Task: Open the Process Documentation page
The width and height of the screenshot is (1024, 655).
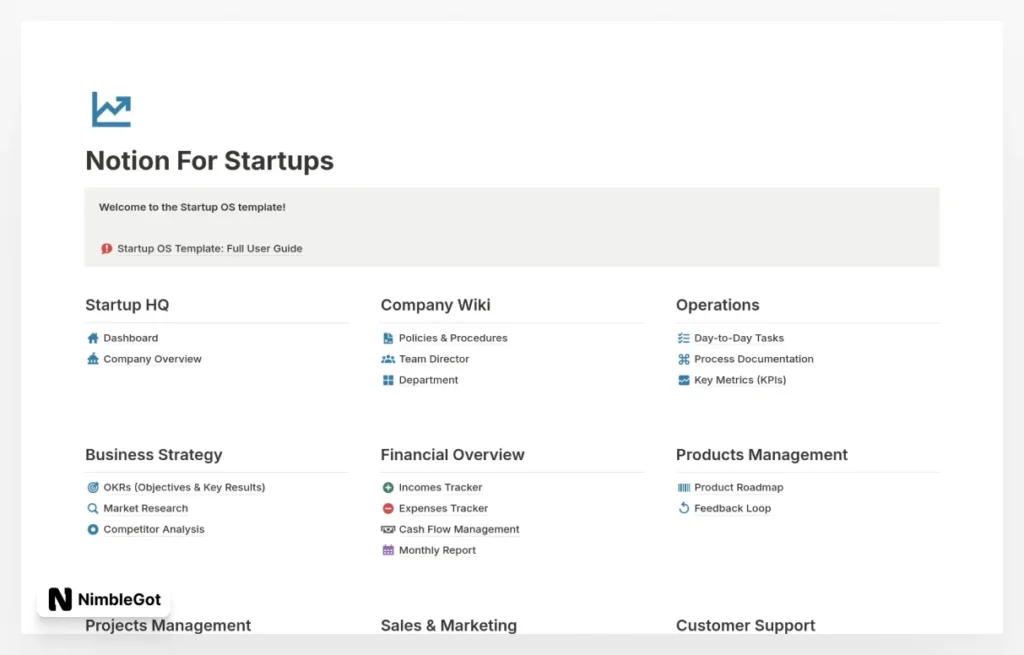Action: point(754,359)
